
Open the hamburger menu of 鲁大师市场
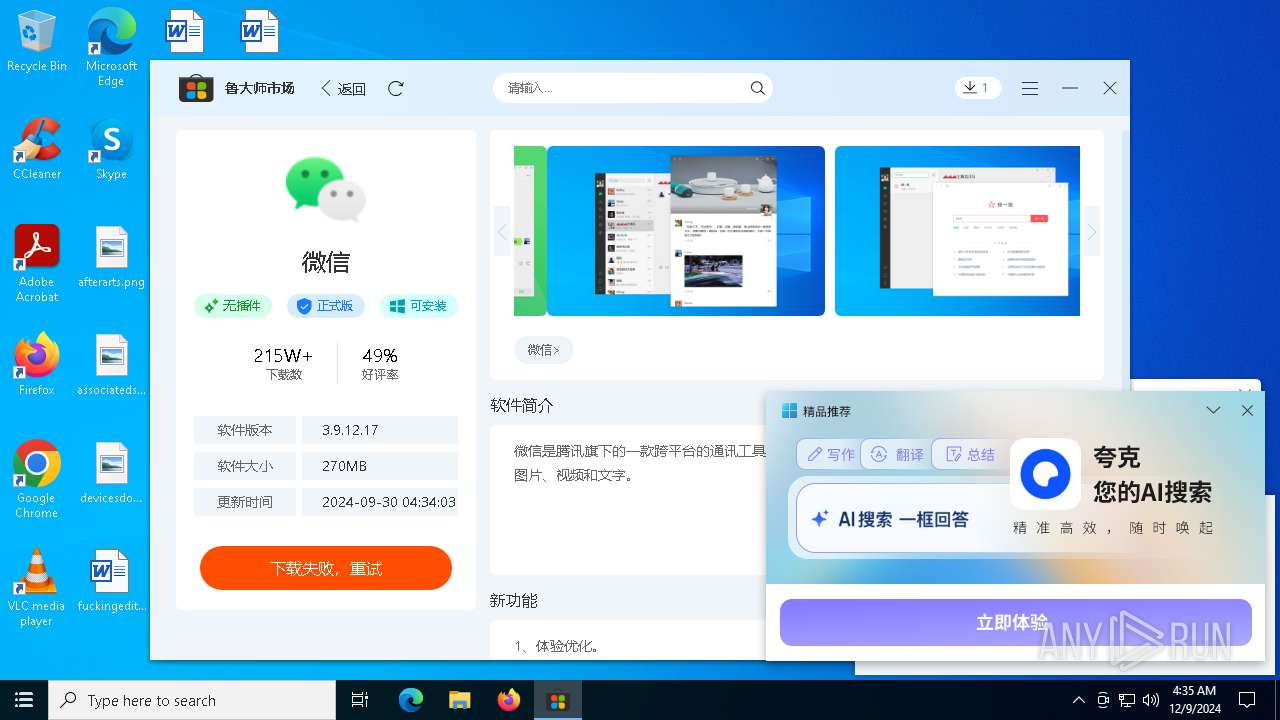pyautogui.click(x=1030, y=88)
